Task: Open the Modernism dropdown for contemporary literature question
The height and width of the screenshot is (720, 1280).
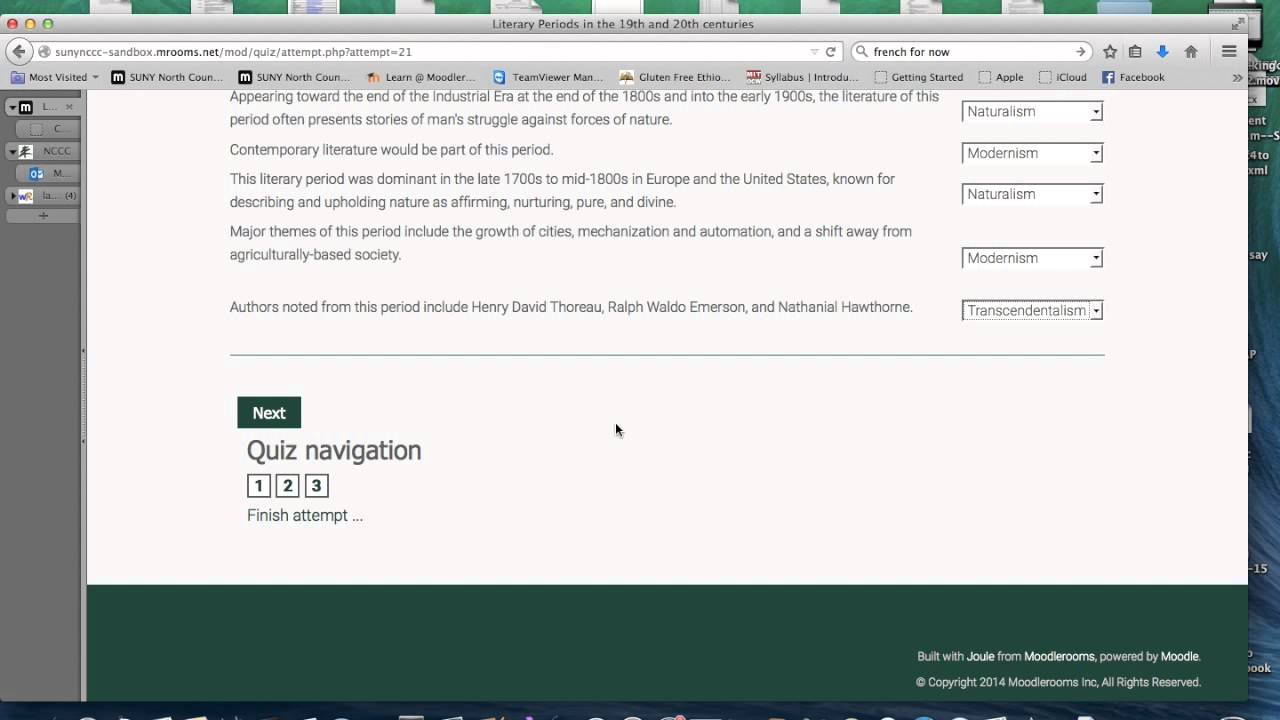Action: tap(1032, 153)
